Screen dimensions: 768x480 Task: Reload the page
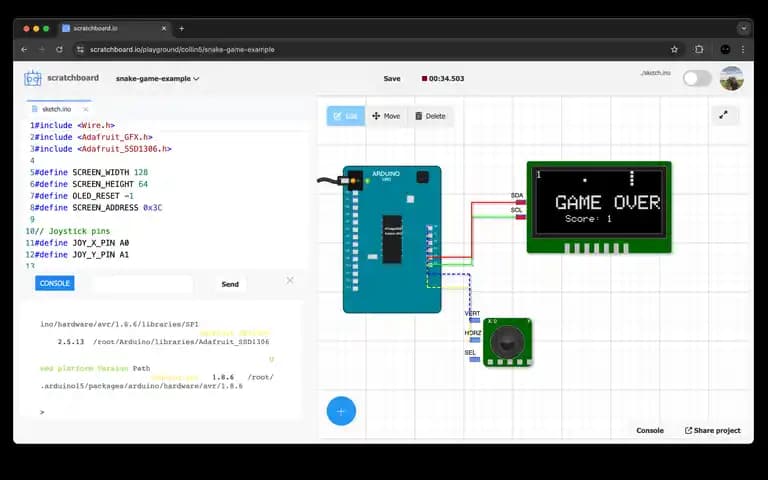[x=59, y=49]
